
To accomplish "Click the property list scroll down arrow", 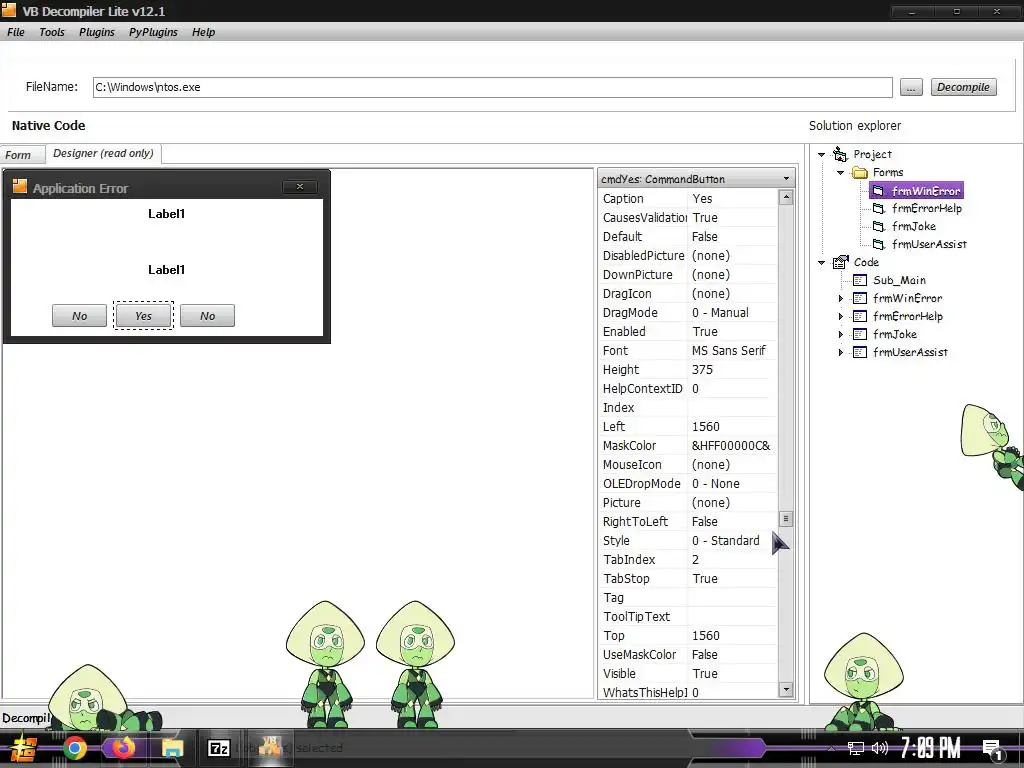I will coord(786,689).
